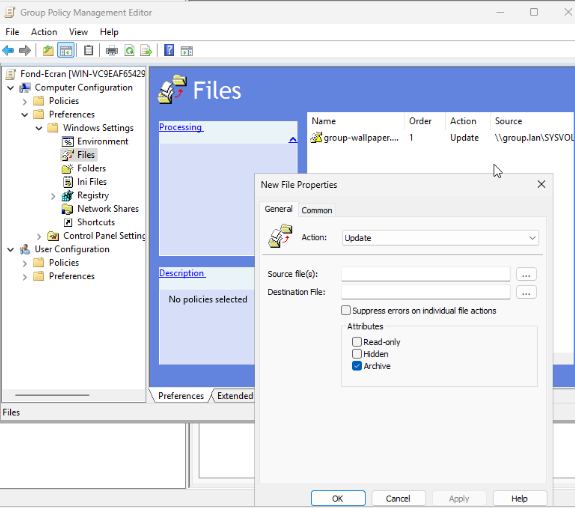Viewport: 575px width, 508px height.
Task: Enable Suppress errors on individual file actions
Action: pyautogui.click(x=345, y=310)
